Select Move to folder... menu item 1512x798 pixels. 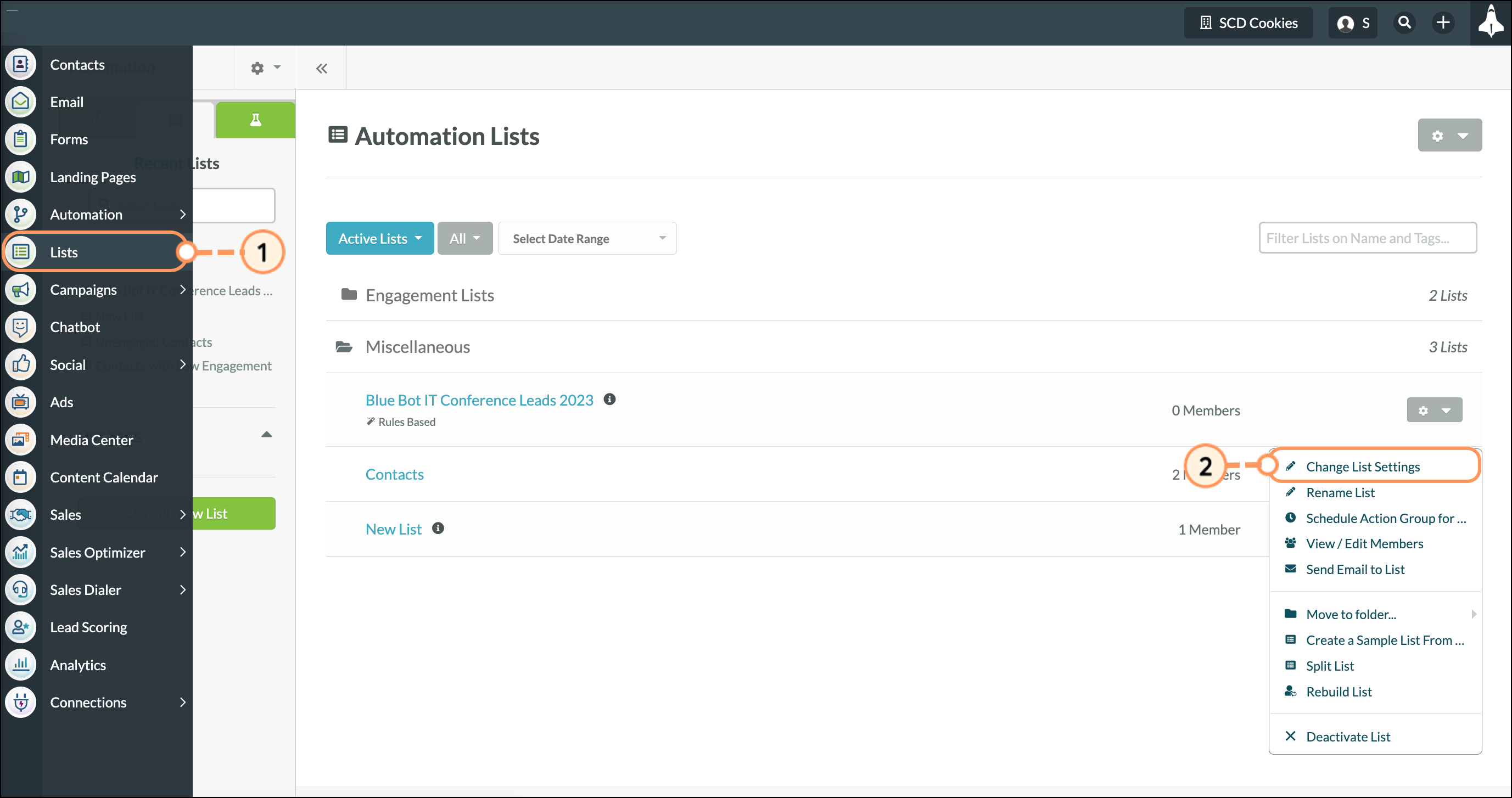tap(1351, 614)
